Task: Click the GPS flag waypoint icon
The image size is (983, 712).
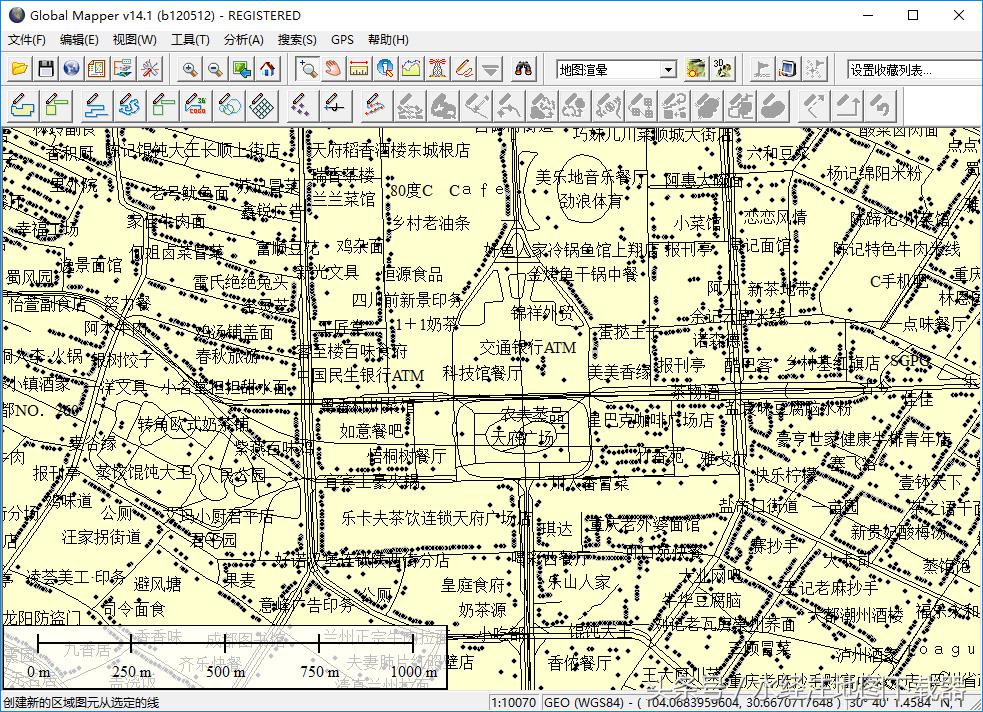Action: 762,69
